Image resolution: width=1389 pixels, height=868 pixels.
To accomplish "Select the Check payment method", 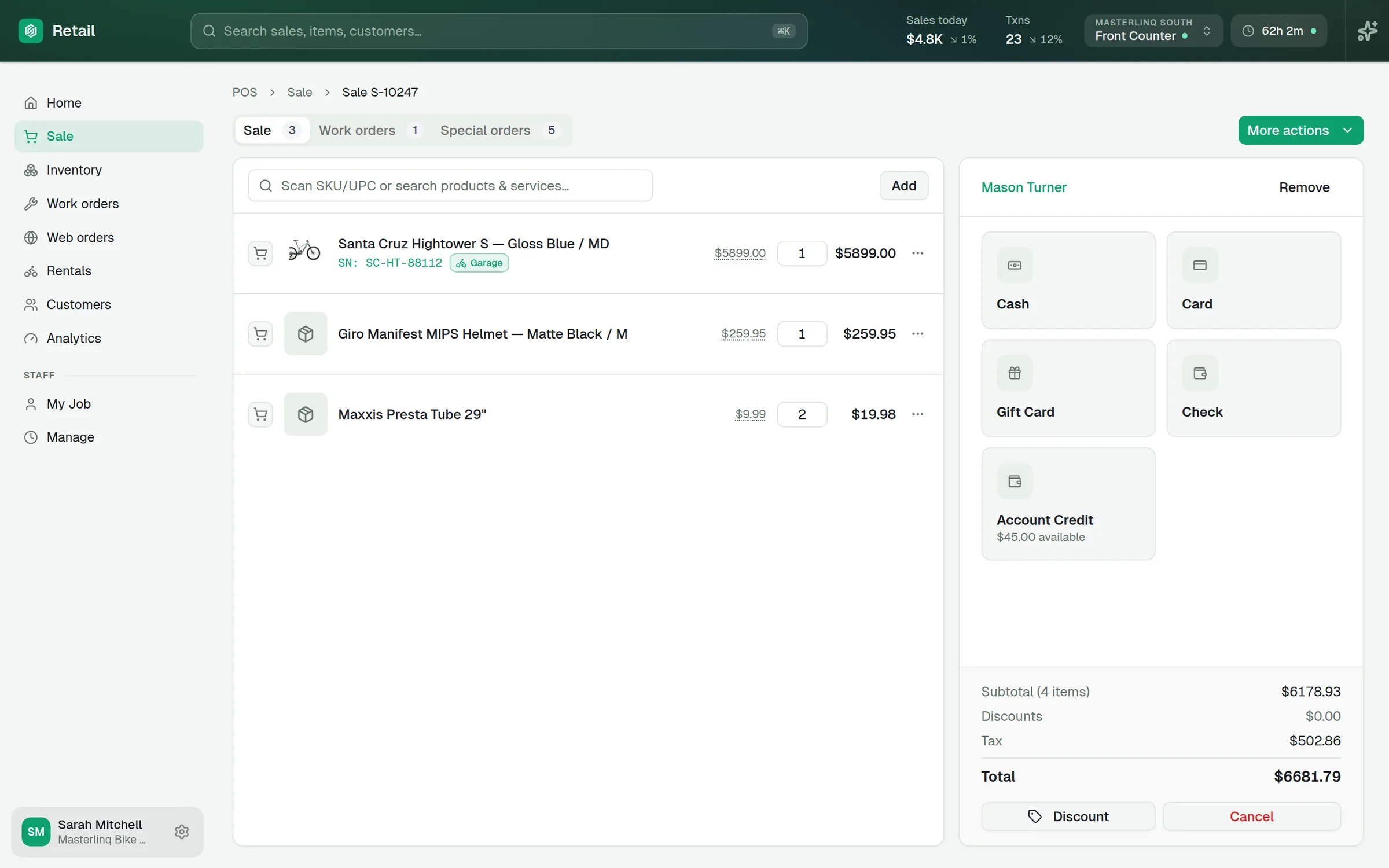I will [1254, 388].
